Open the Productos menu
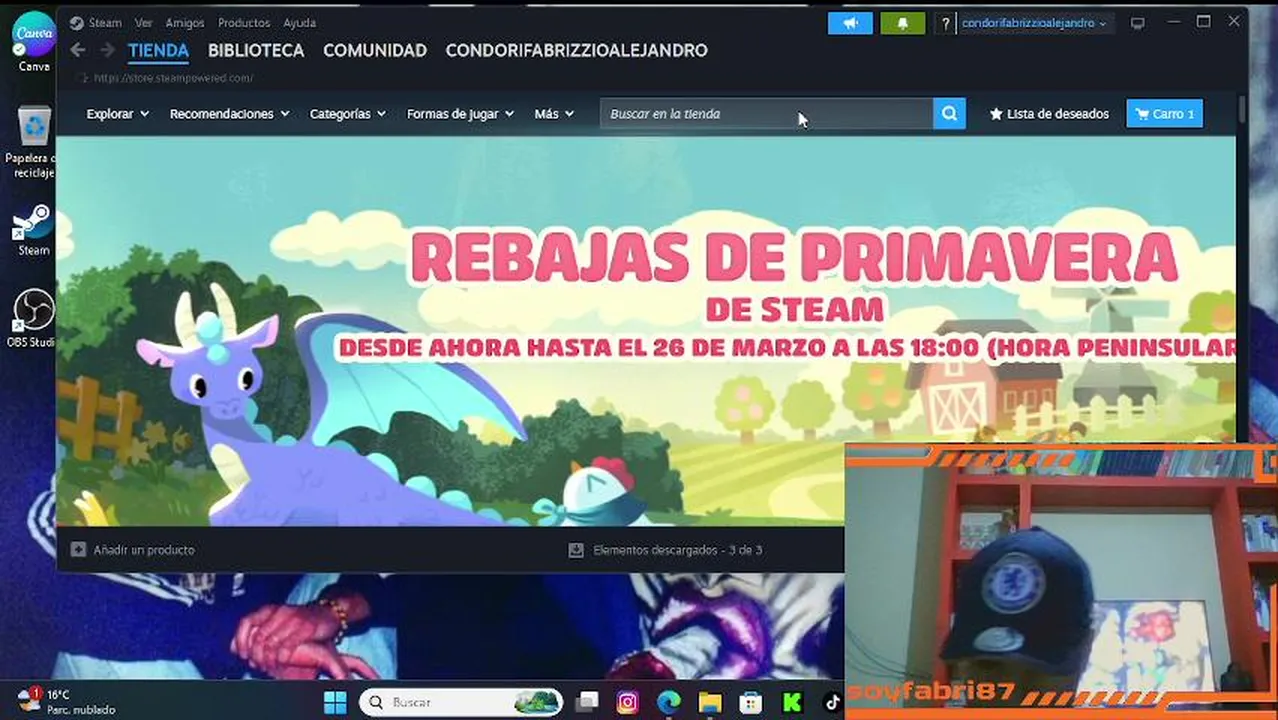The height and width of the screenshot is (720, 1278). pyautogui.click(x=244, y=22)
